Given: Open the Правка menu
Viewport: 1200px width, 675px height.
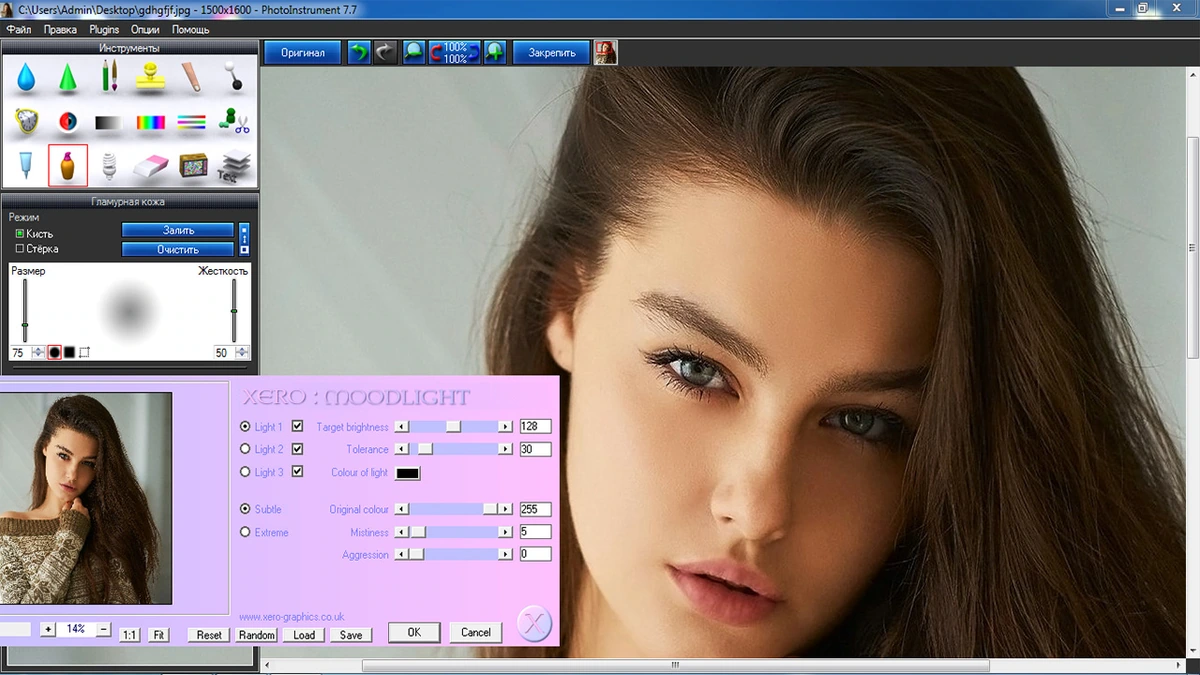Looking at the screenshot, I should click(60, 29).
